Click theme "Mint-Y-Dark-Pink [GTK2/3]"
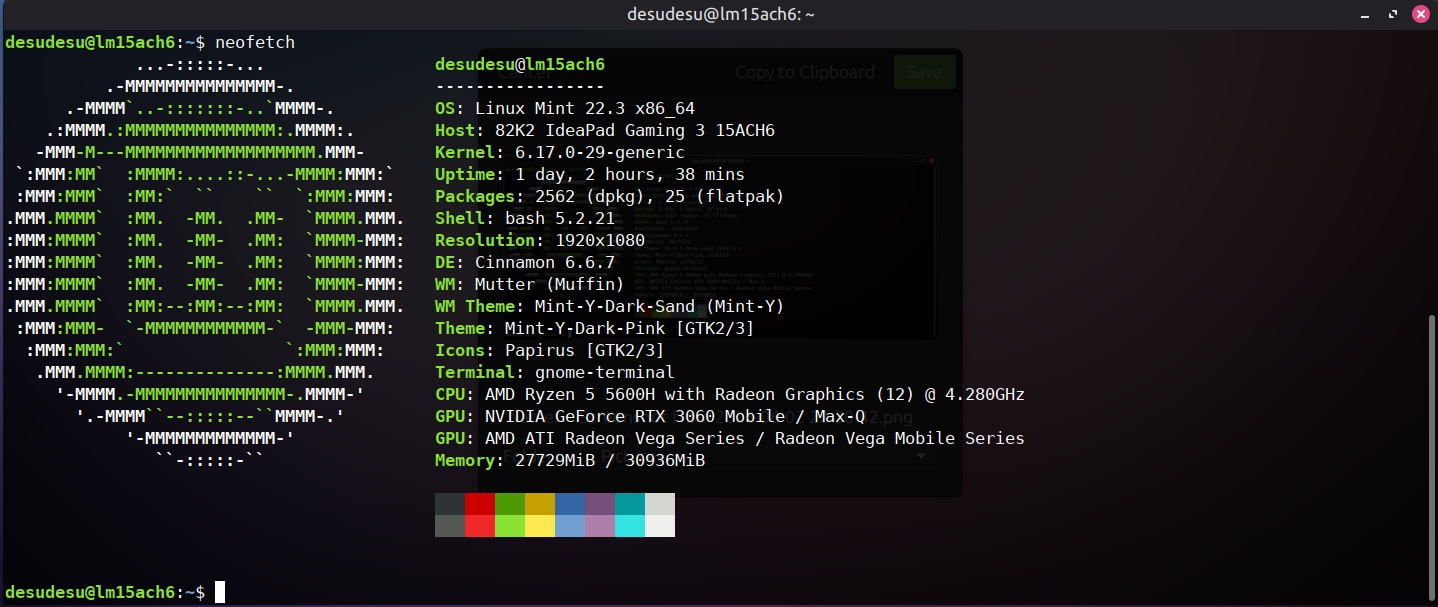 630,329
